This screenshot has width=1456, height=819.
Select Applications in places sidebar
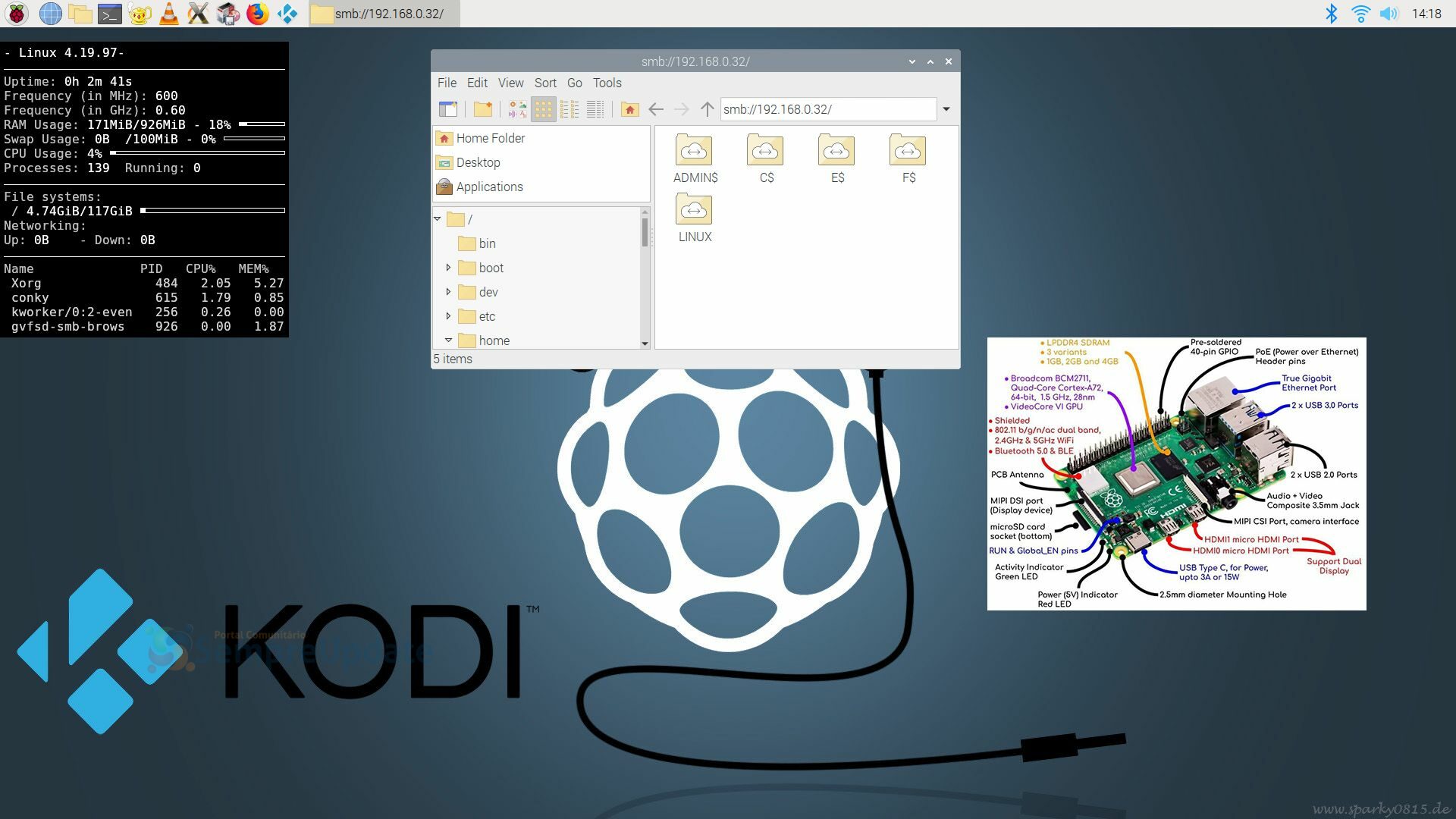pos(541,187)
